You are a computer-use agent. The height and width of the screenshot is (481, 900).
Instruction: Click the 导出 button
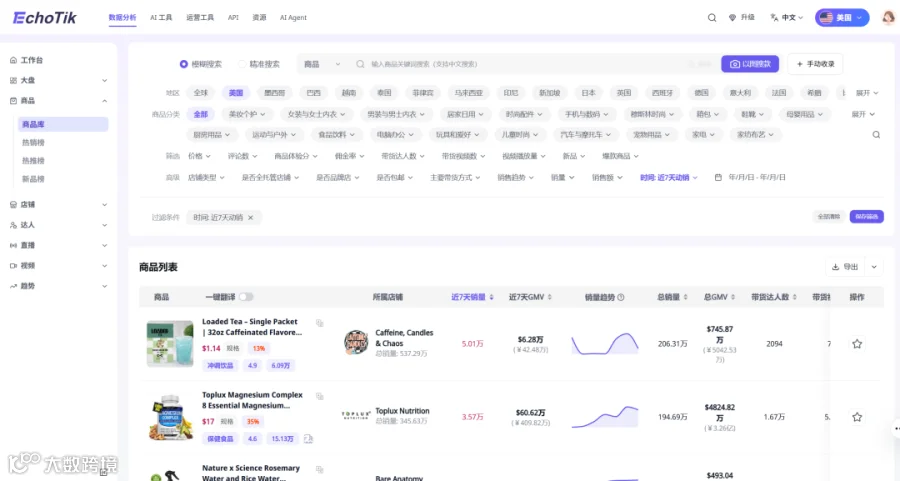845,267
